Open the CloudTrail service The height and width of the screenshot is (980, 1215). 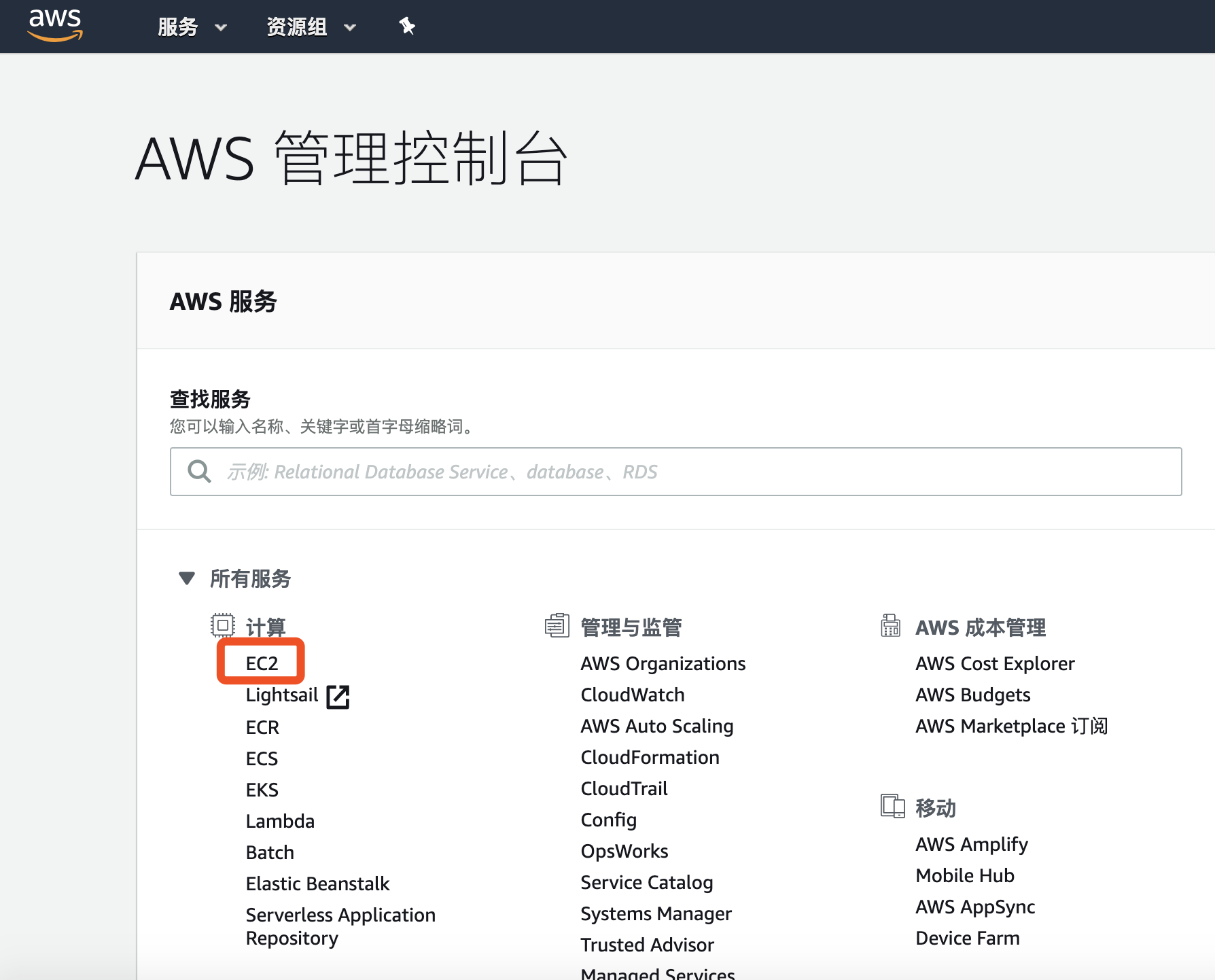tap(624, 788)
